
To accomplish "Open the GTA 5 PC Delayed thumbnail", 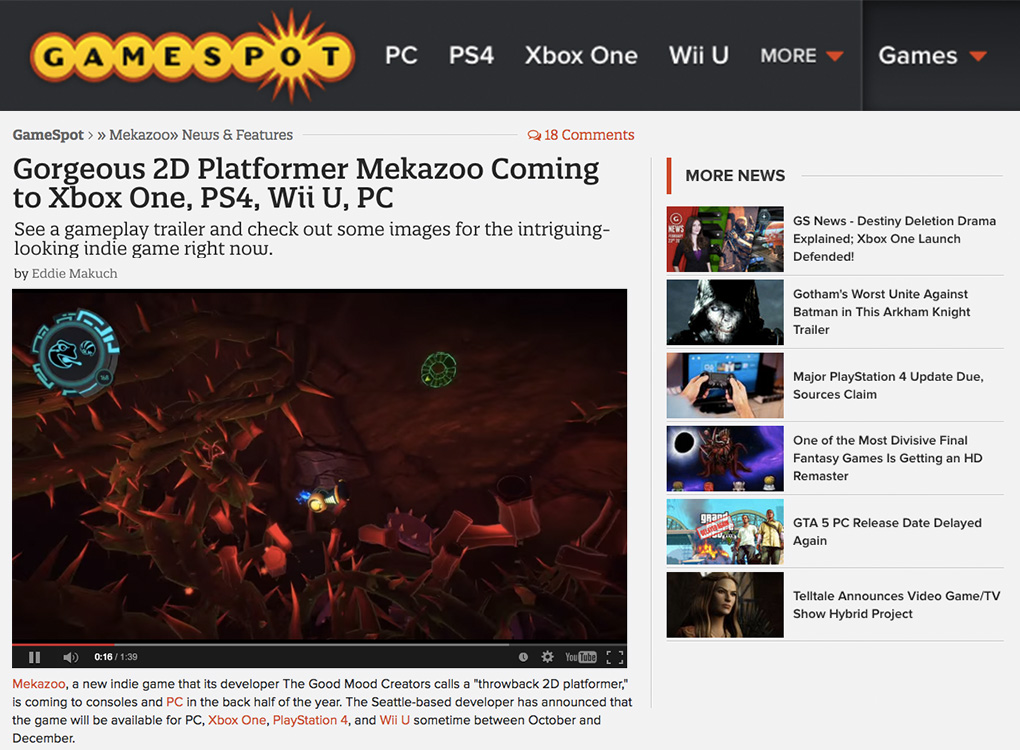I will point(725,531).
